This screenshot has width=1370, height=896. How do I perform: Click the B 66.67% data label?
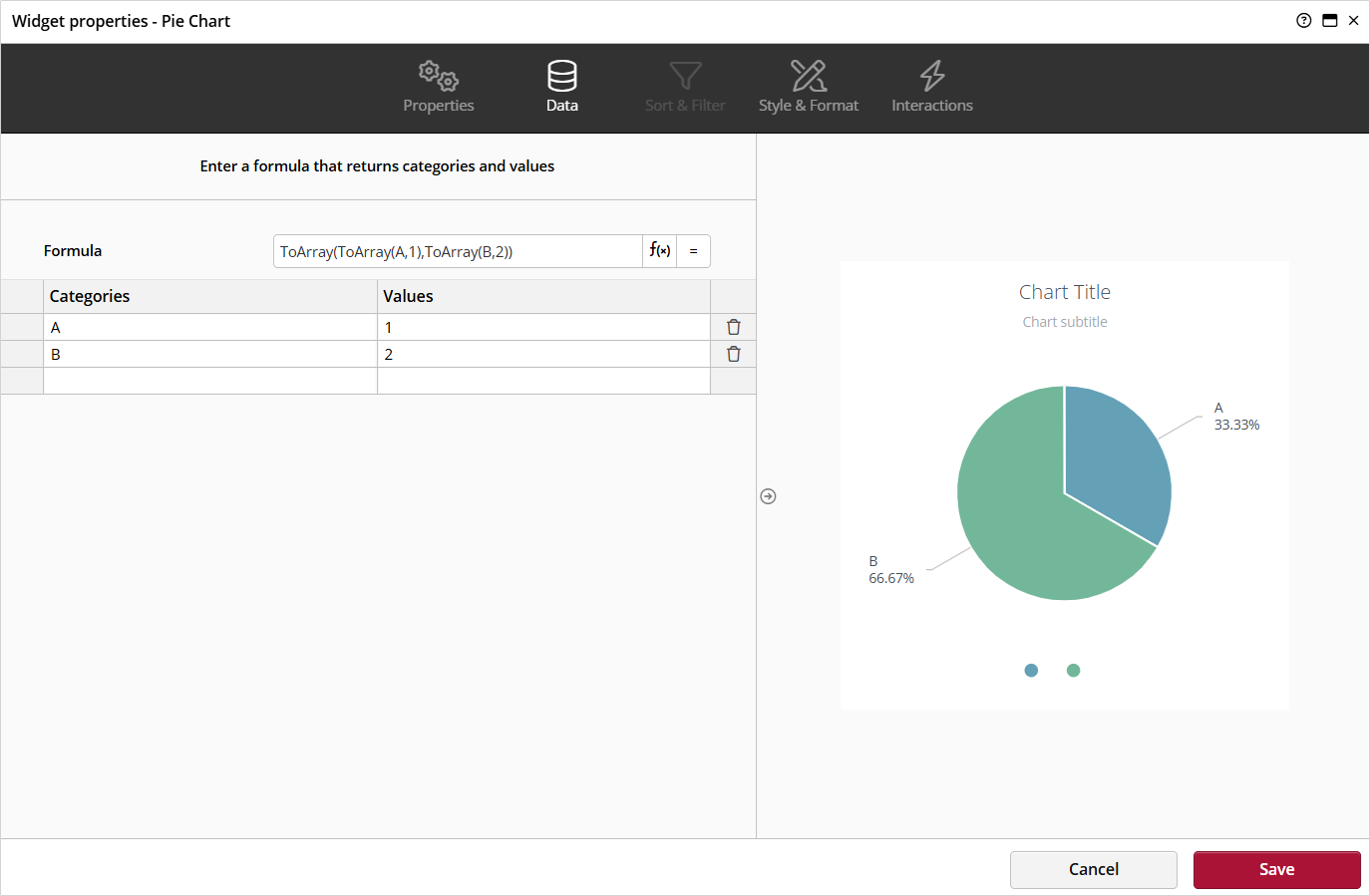click(x=891, y=570)
